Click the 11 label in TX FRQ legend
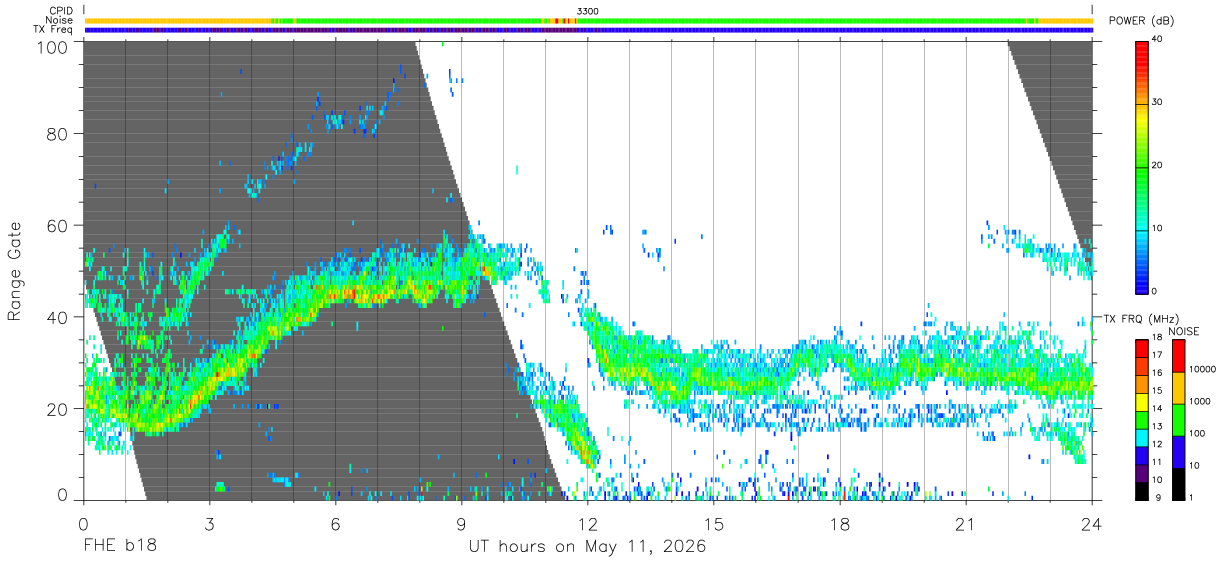The width and height of the screenshot is (1228, 567). point(1158,463)
